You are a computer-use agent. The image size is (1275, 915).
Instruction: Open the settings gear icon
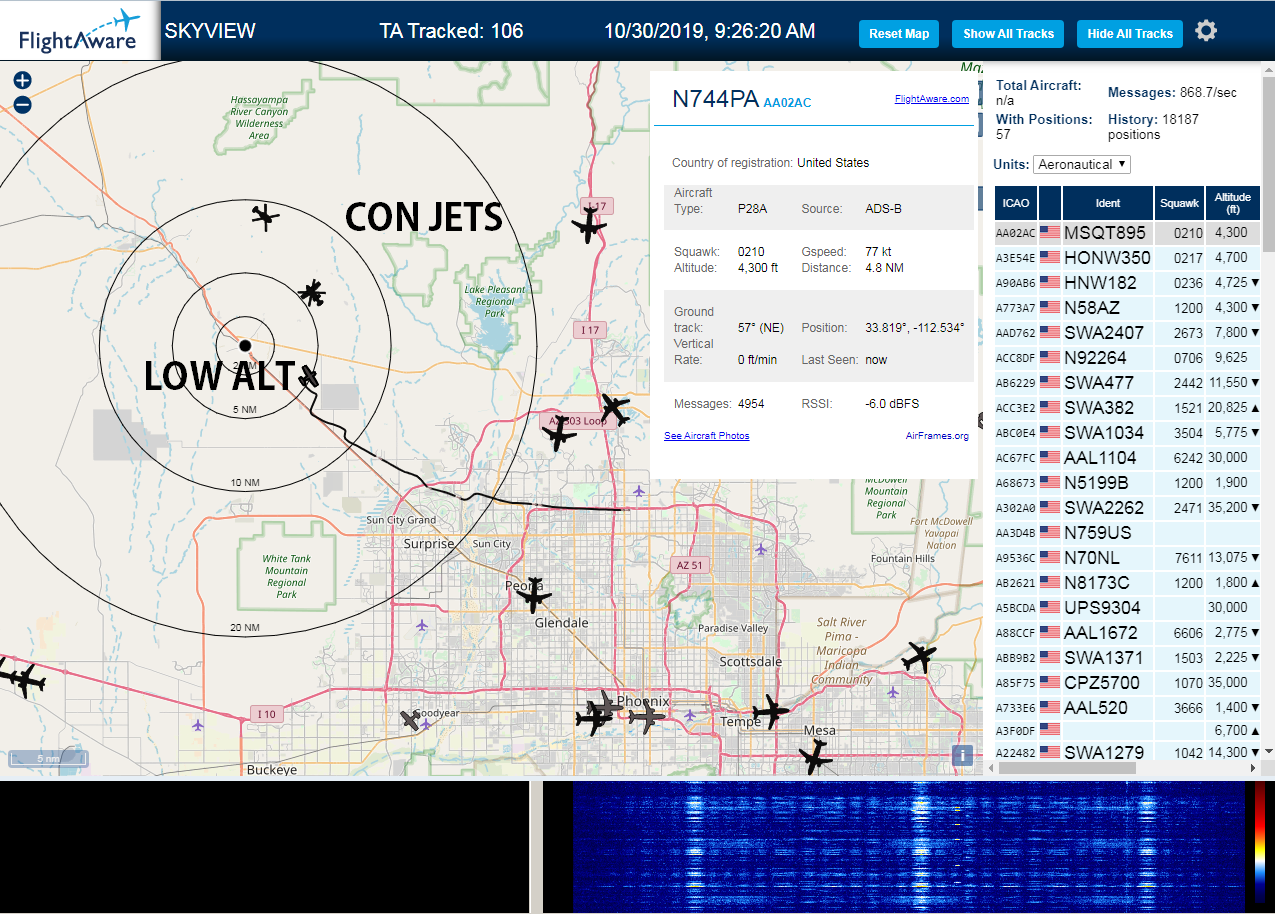pyautogui.click(x=1206, y=31)
